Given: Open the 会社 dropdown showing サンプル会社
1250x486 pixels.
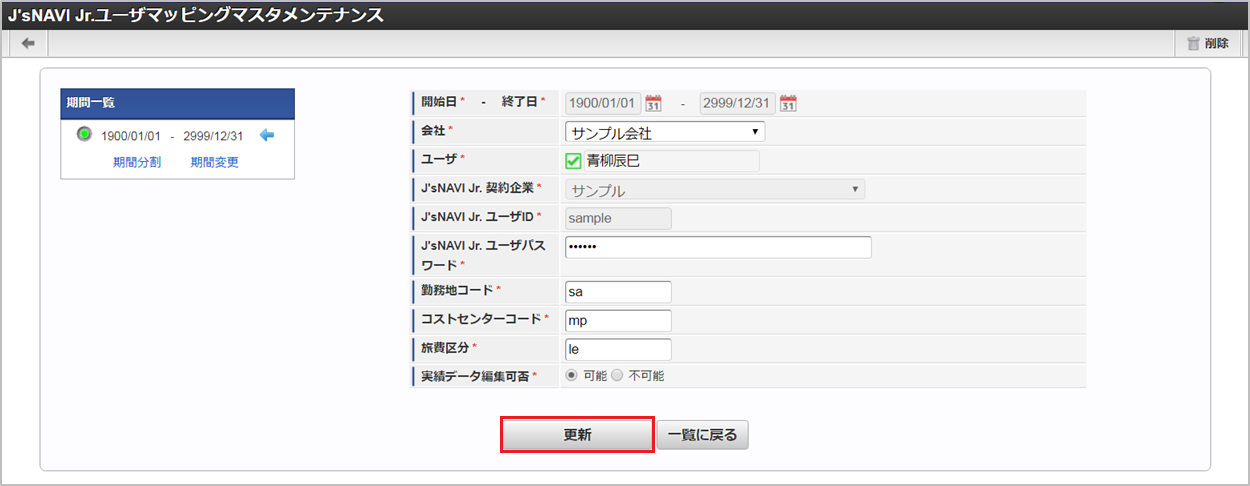Looking at the screenshot, I should (665, 132).
